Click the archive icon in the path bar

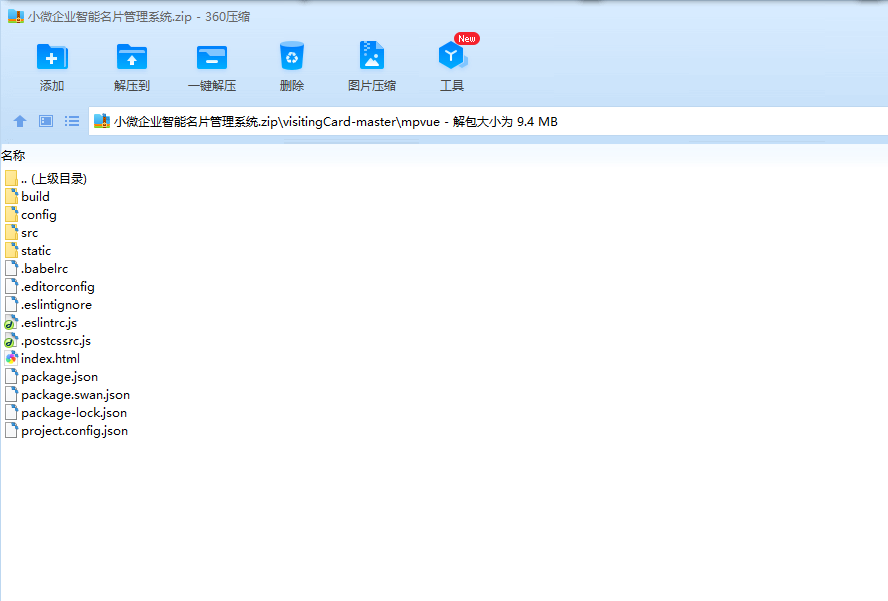pos(102,121)
